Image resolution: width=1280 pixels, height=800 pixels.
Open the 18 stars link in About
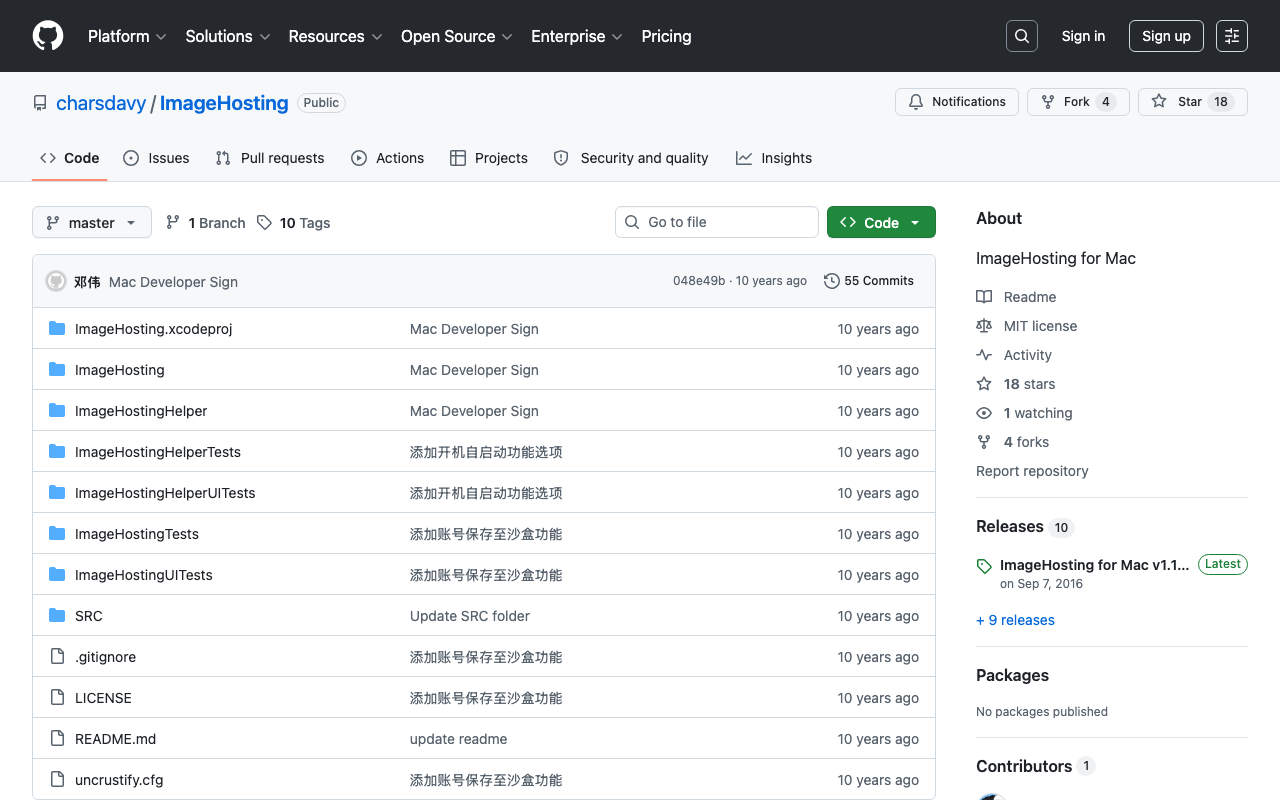pyautogui.click(x=1029, y=384)
